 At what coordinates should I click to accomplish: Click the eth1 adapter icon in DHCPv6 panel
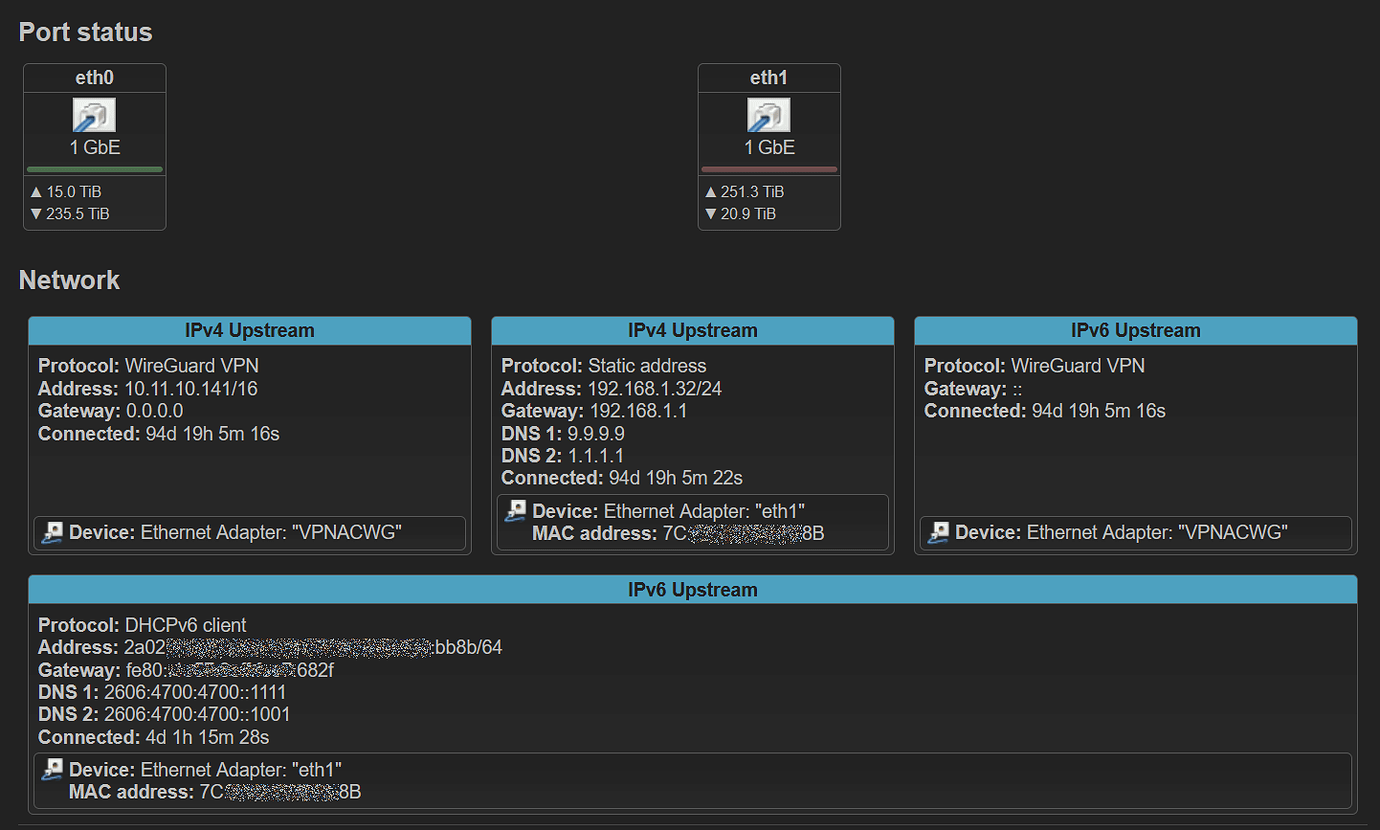click(51, 769)
